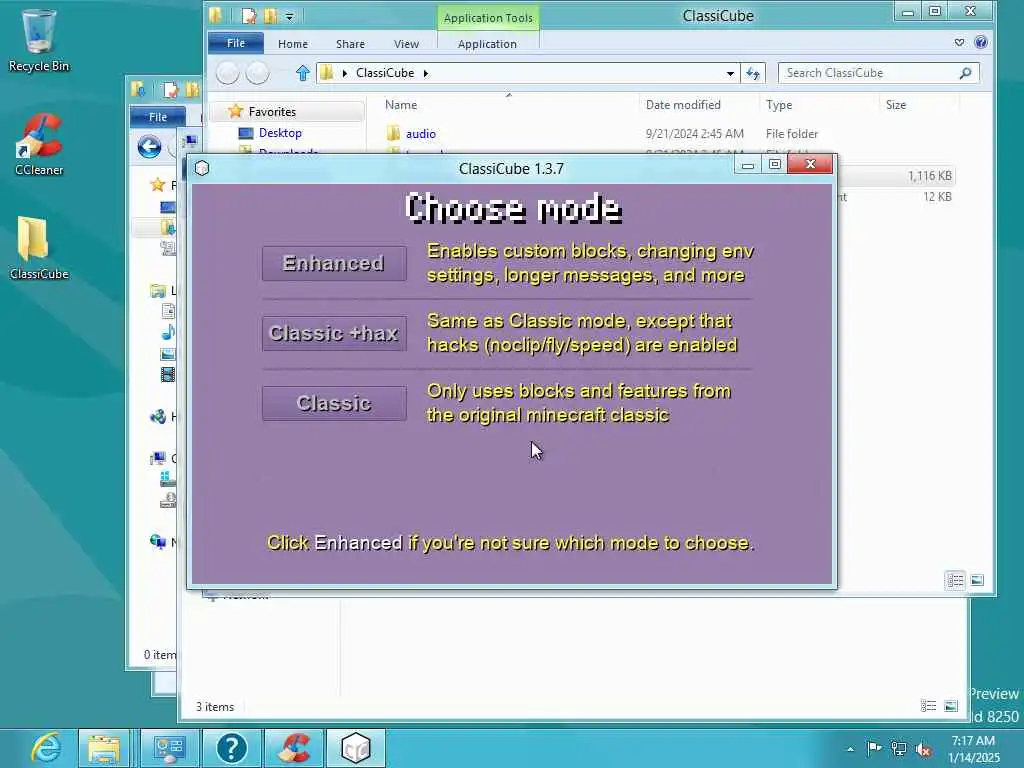Switch to the Share ribbon tab

coord(350,44)
